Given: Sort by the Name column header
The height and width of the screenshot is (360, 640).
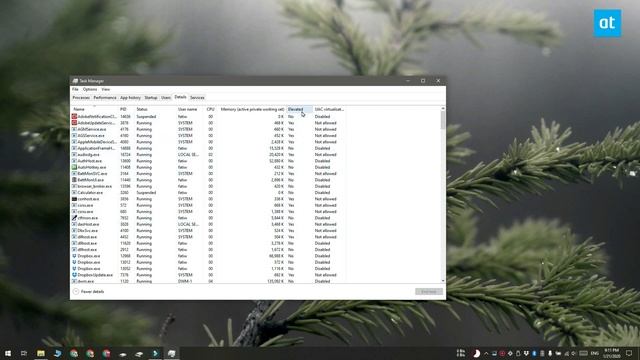Looking at the screenshot, I should [95, 109].
